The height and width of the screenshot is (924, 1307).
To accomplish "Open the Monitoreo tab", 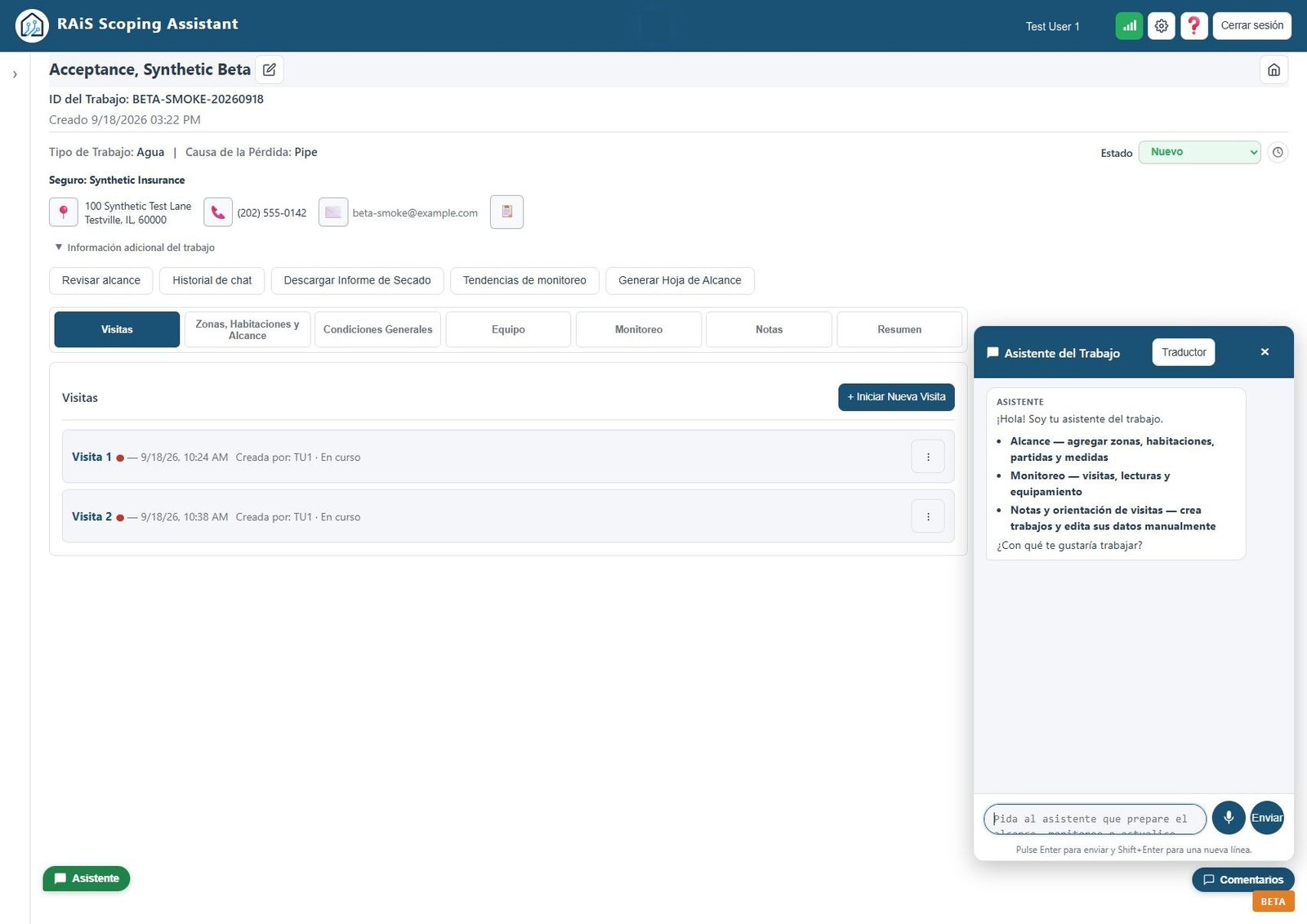I will click(x=639, y=329).
